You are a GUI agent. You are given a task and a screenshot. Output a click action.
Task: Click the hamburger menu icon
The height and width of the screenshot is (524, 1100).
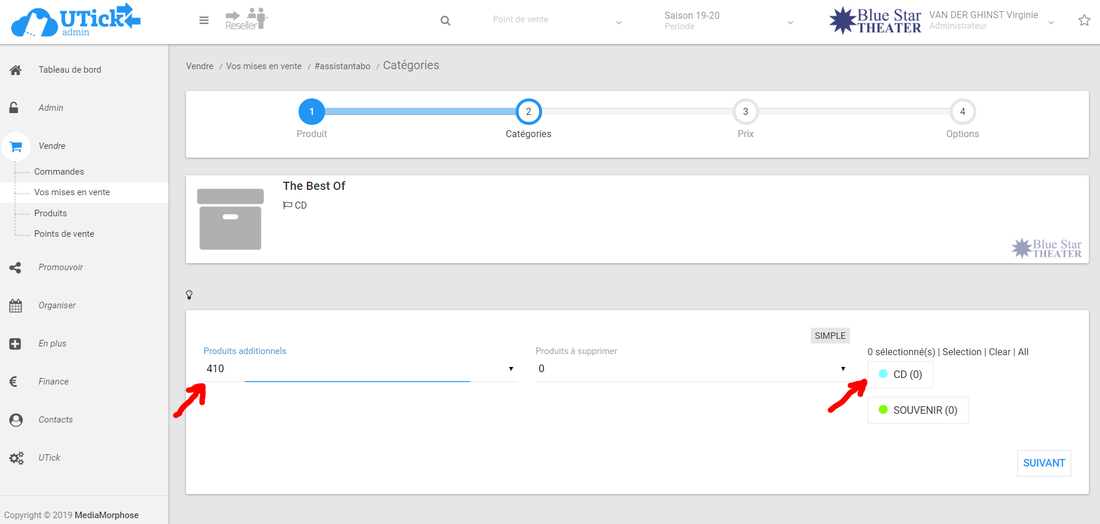[204, 20]
